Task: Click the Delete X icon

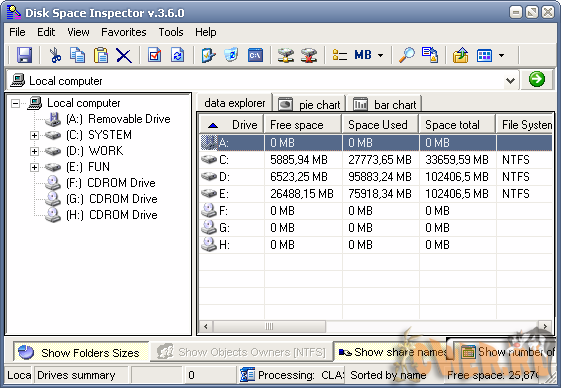Action: pyautogui.click(x=124, y=55)
